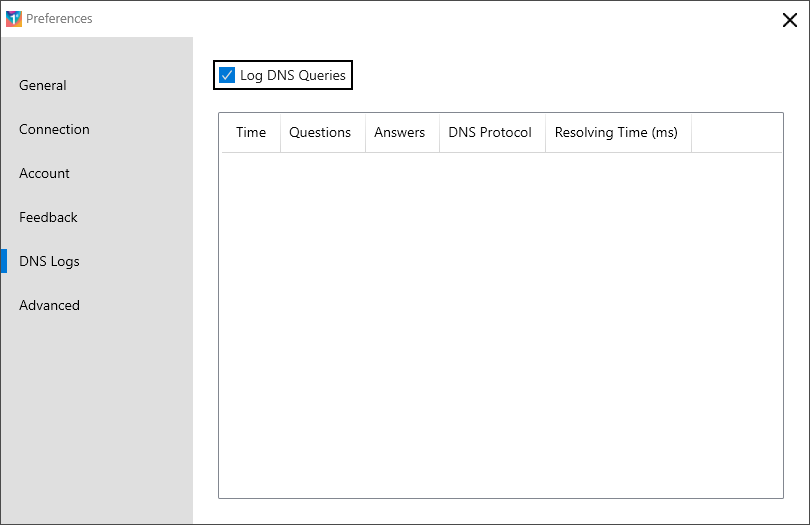Switch to the Connection section
Image resolution: width=810 pixels, height=525 pixels.
[x=54, y=129]
